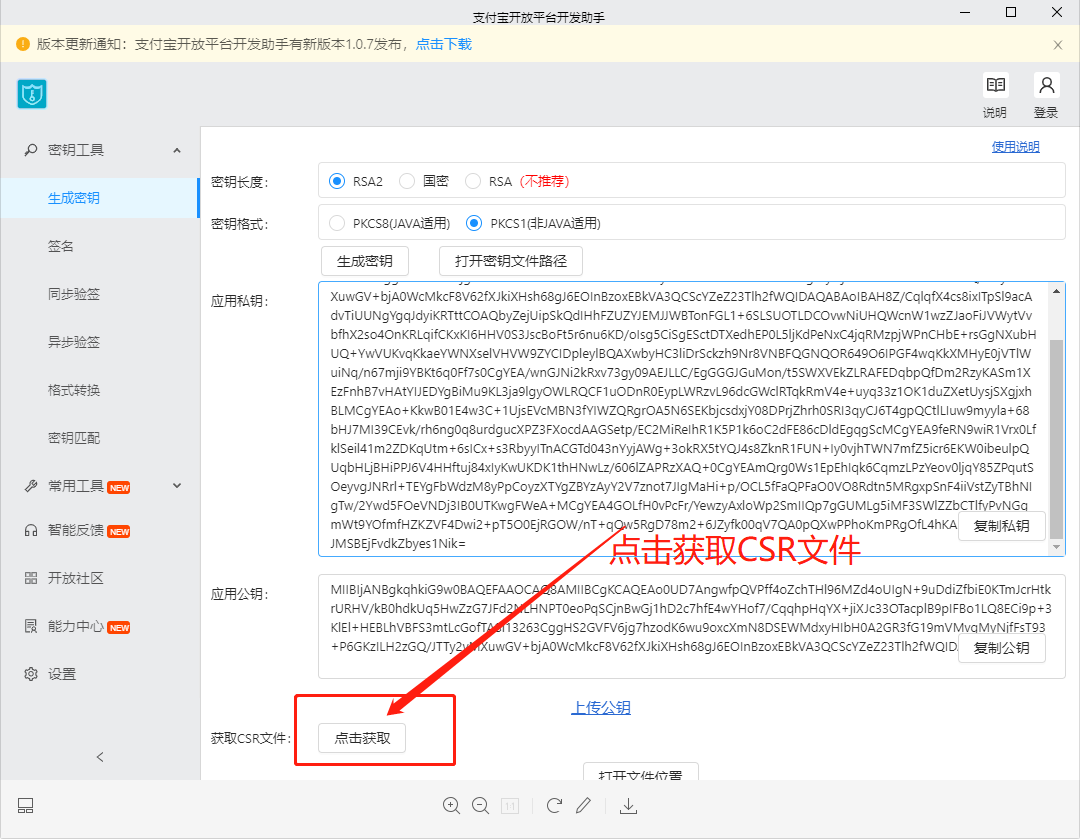Click the Alipay shield logo icon
Viewport: 1080px width, 839px height.
(x=32, y=94)
